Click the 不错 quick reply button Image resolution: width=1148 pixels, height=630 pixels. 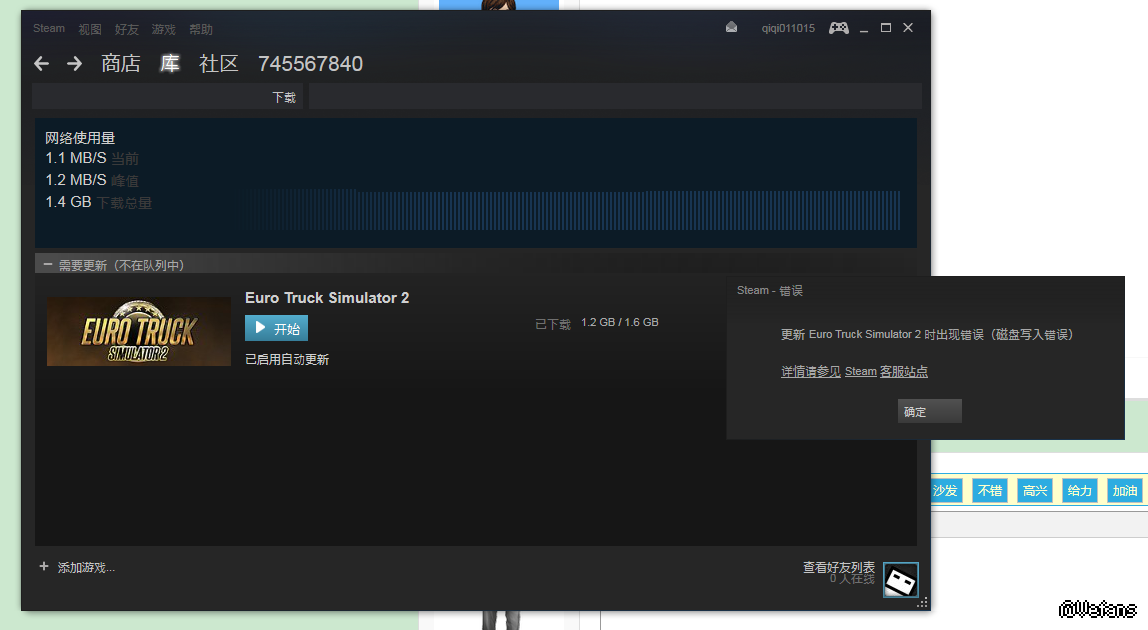pos(990,491)
